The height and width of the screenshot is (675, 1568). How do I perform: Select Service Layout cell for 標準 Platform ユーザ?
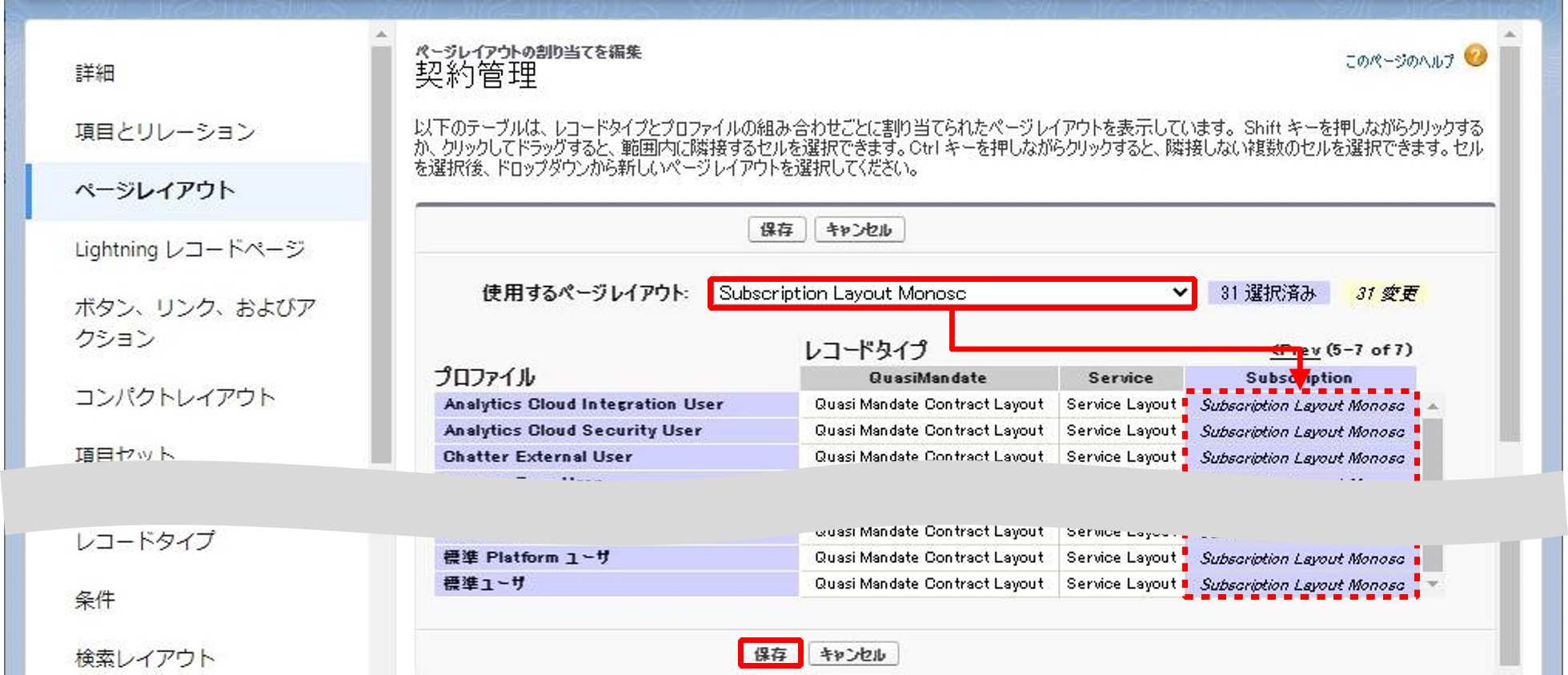pos(1121,557)
